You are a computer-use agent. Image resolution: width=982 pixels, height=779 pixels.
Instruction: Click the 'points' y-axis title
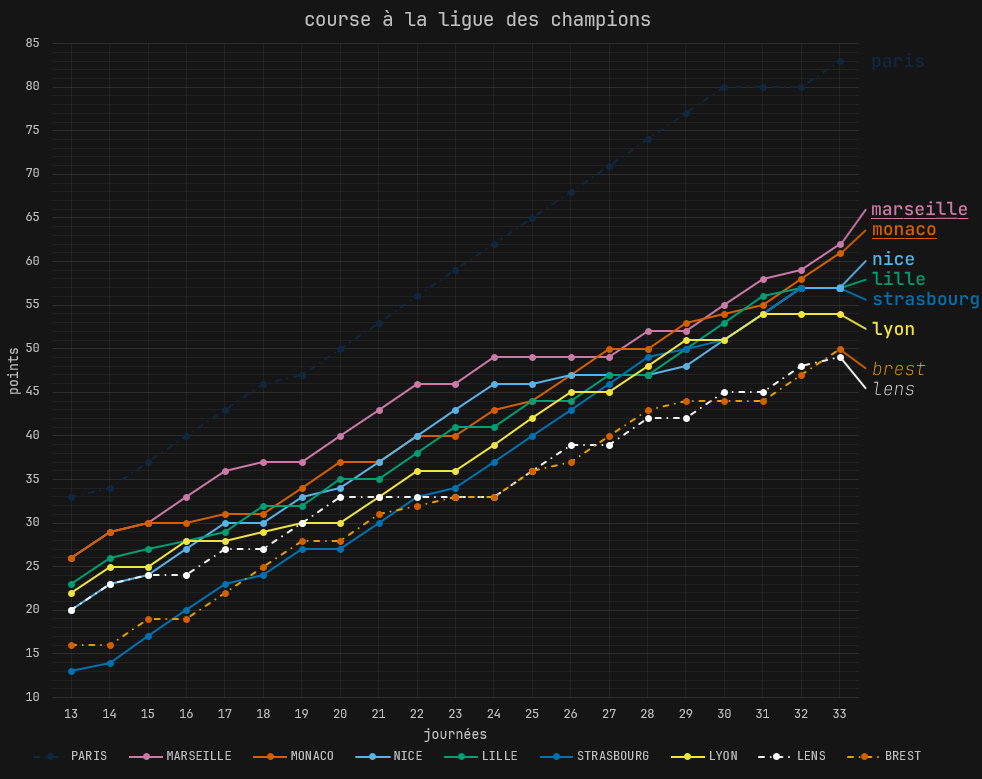pyautogui.click(x=14, y=371)
